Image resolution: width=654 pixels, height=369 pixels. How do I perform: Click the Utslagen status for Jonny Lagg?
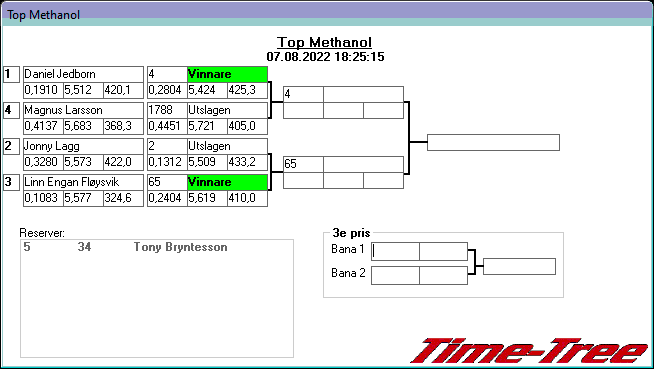[227, 146]
